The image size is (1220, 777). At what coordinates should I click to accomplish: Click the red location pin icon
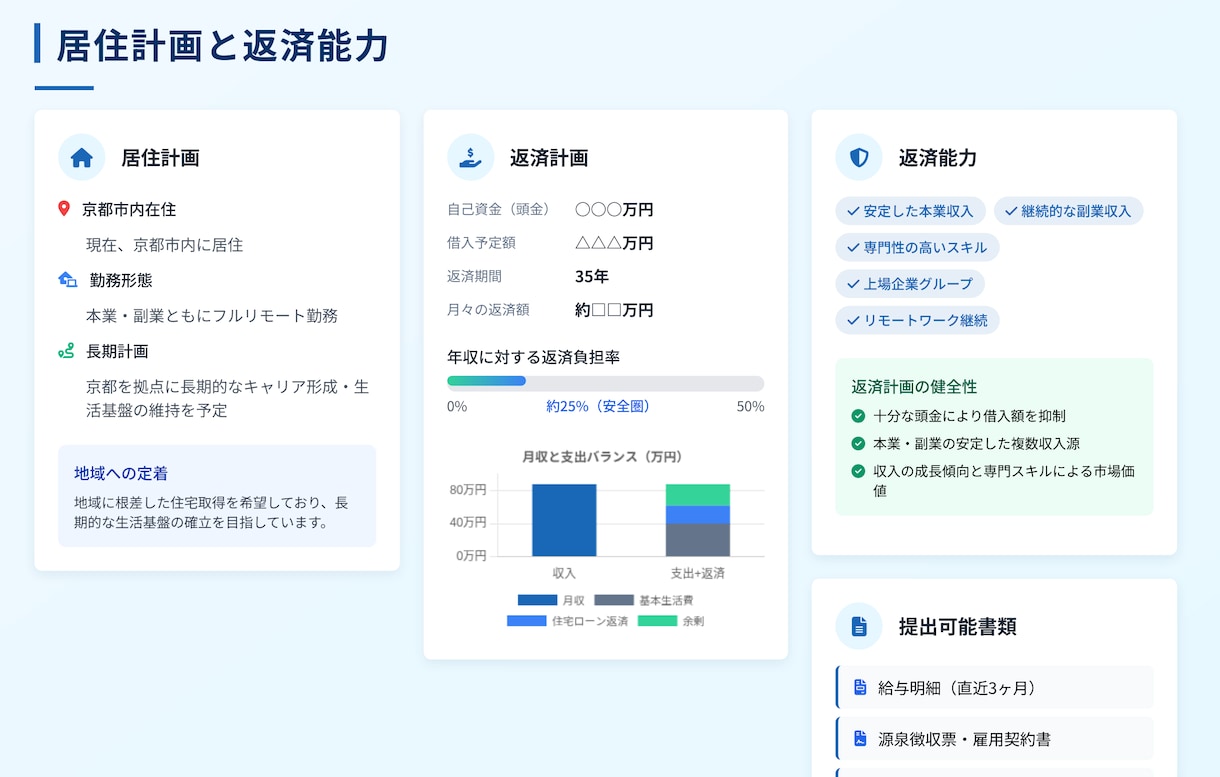tap(64, 209)
